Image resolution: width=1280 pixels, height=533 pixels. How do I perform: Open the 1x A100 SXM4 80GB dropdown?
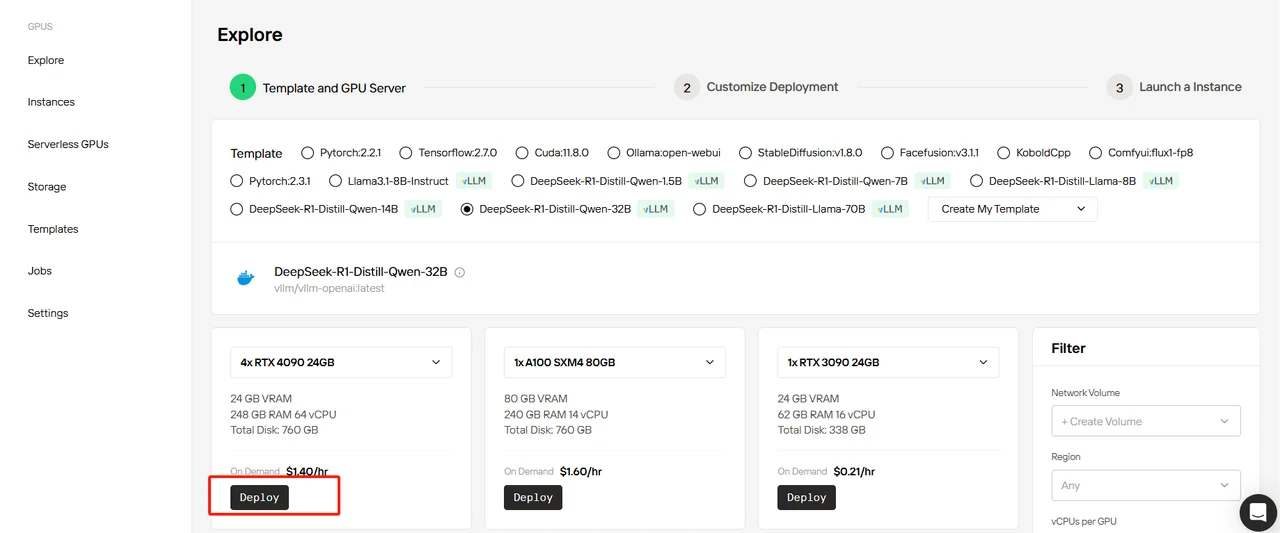click(615, 362)
